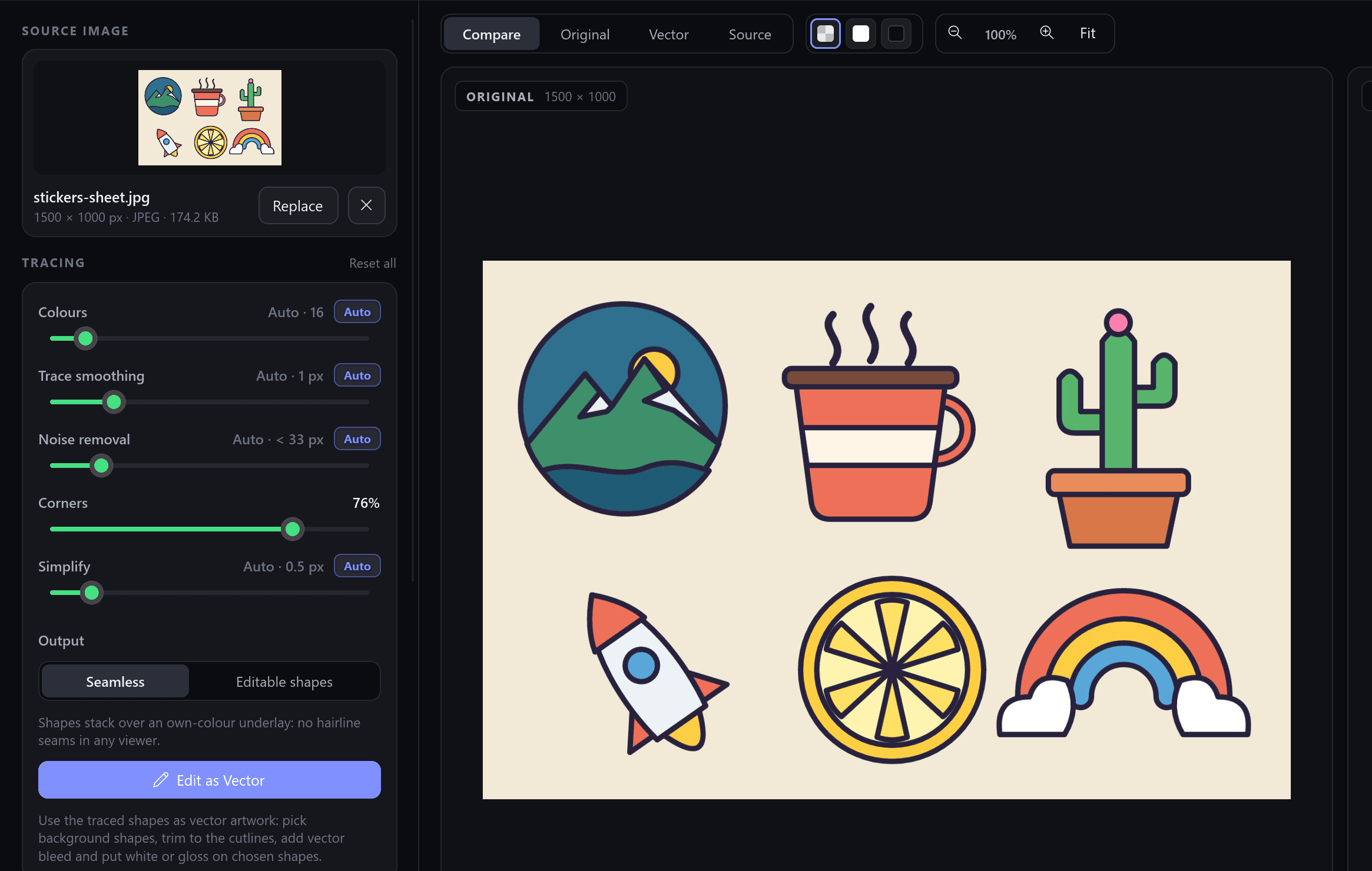Click the Reset all link
The width and height of the screenshot is (1372, 871).
pos(372,263)
